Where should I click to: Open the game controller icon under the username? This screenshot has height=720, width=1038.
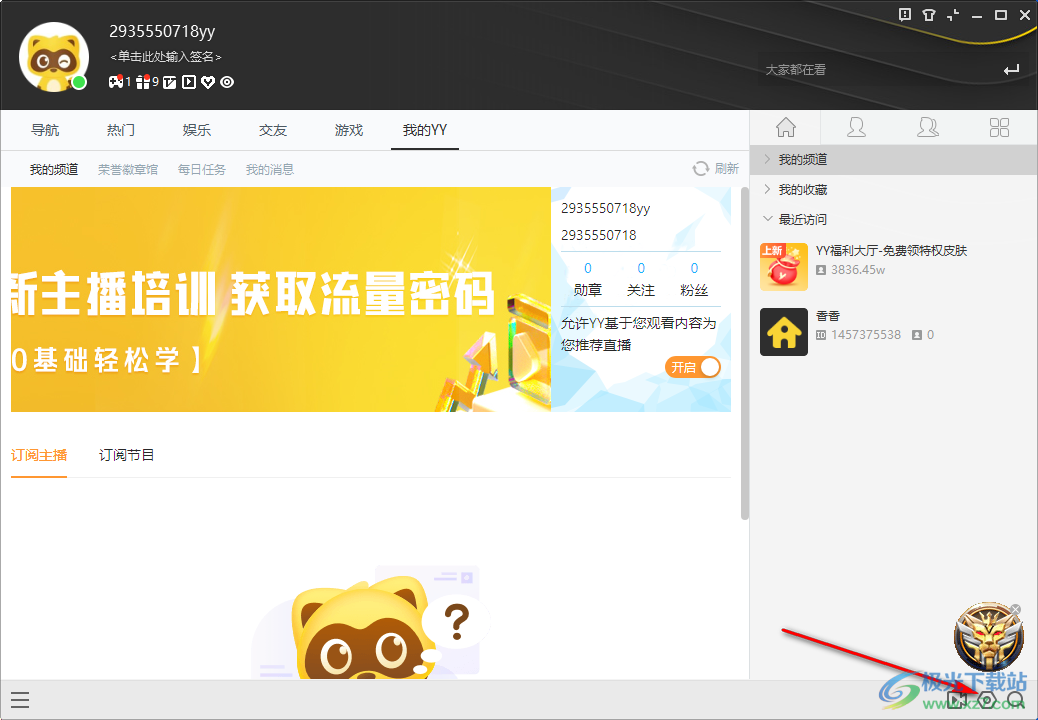116,82
